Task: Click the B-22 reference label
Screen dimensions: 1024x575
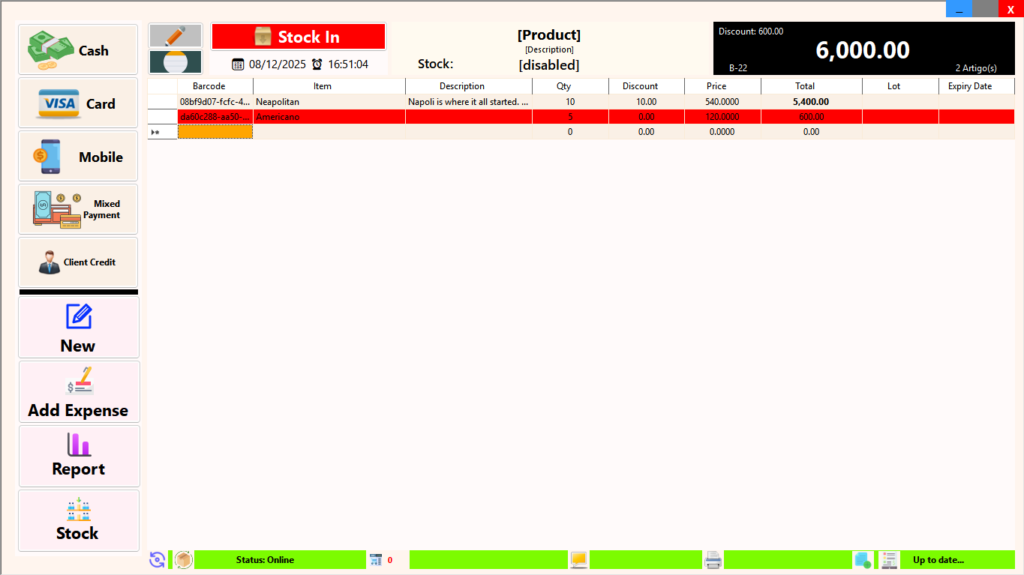Action: 738,68
